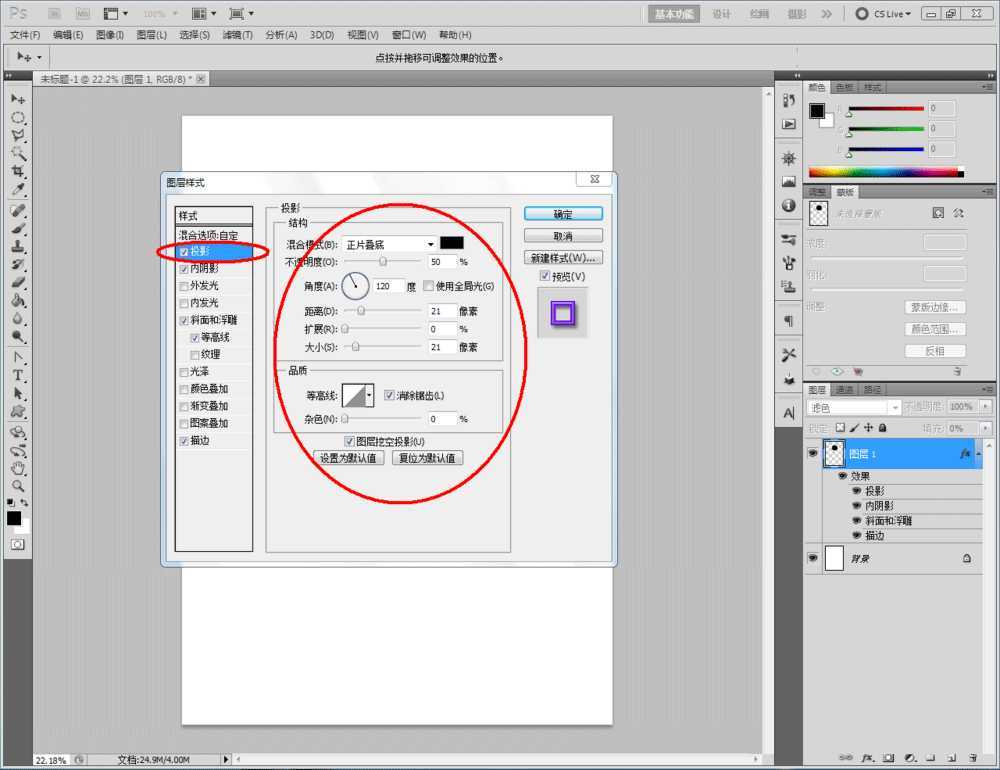Click the delete layer trash icon
This screenshot has width=1000, height=770.
coord(971,758)
